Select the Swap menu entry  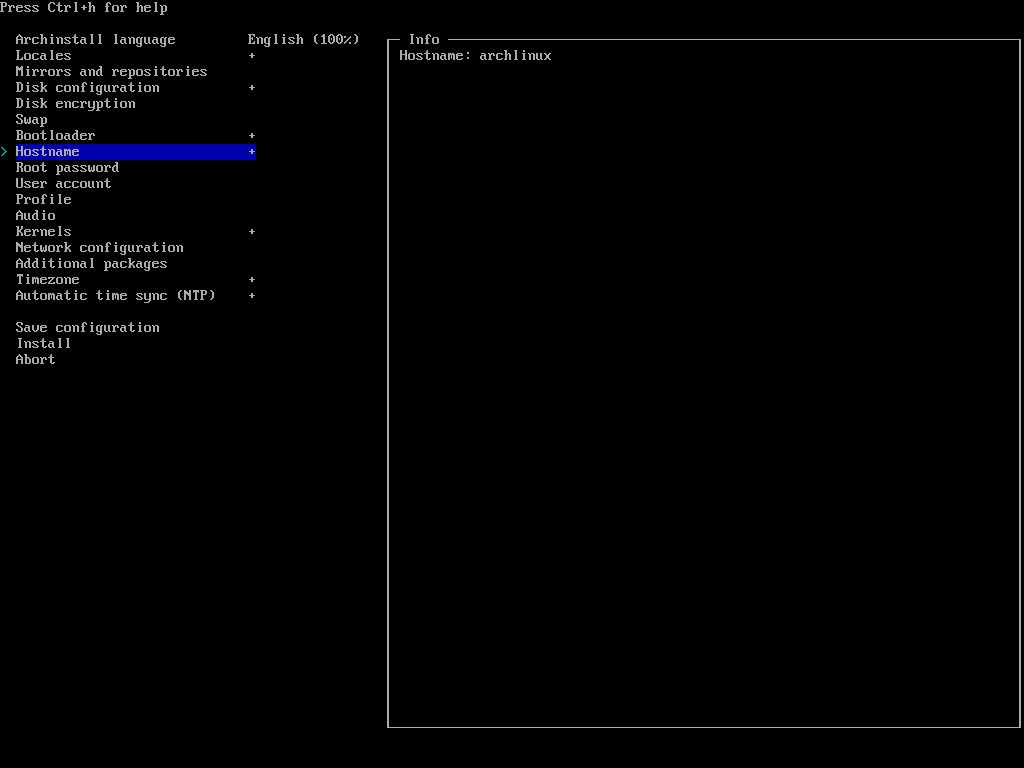click(31, 120)
